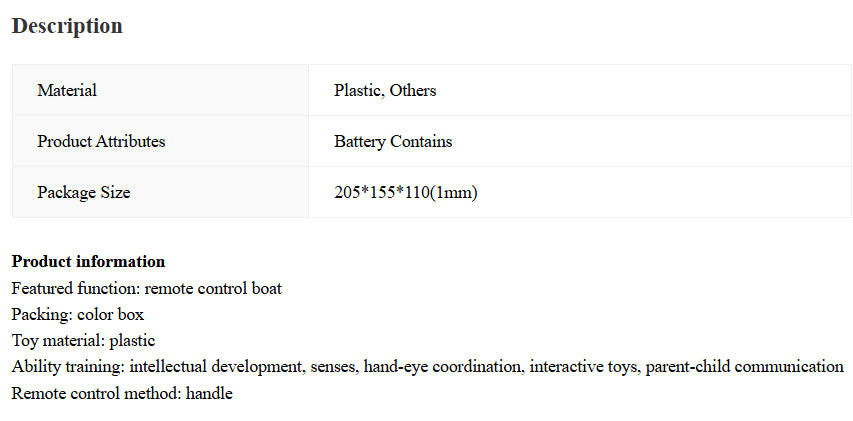Click the word "handle" in last line
This screenshot has height=421, width=853.
[209, 393]
